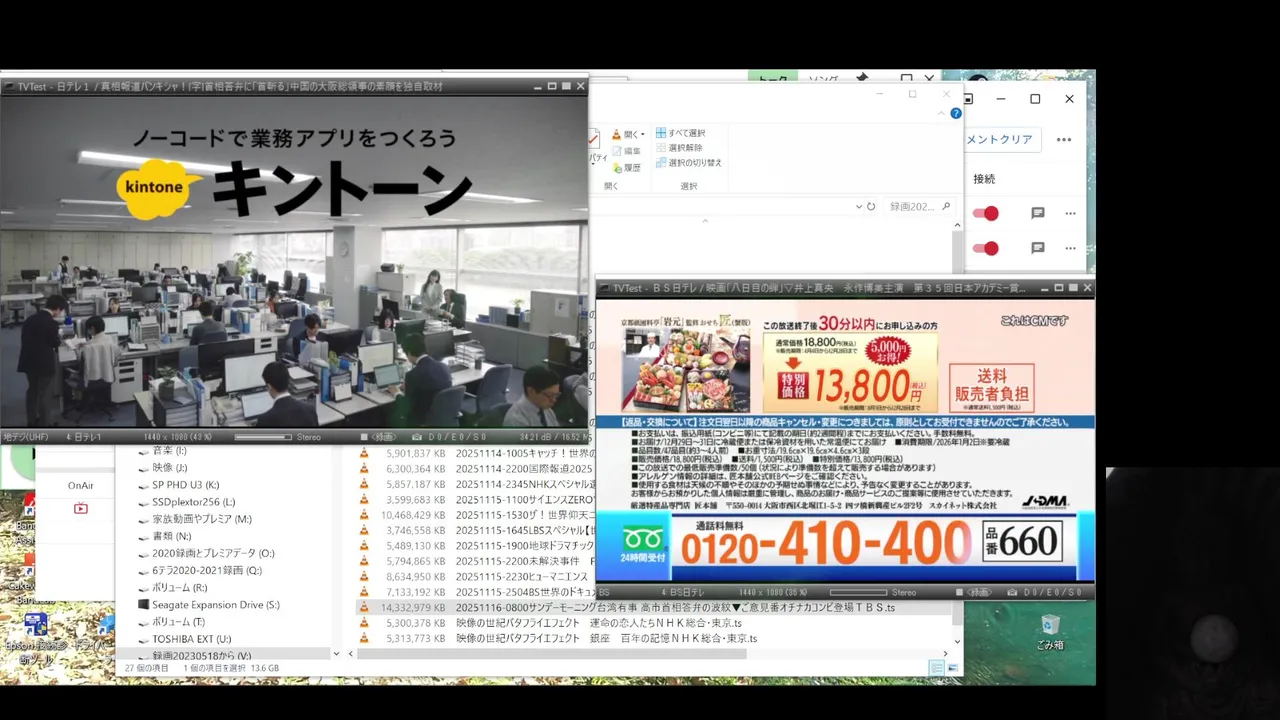Image resolution: width=1280 pixels, height=720 pixels.
Task: Click VLC cone icon for 20251115-2230ヒューマニエンス file
Action: (364, 577)
